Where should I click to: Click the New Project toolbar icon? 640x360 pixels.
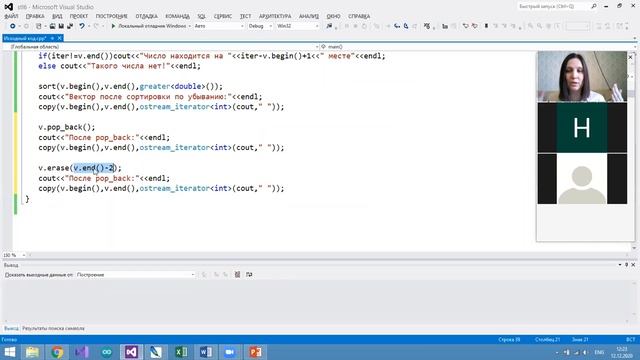pyautogui.click(x=39, y=26)
